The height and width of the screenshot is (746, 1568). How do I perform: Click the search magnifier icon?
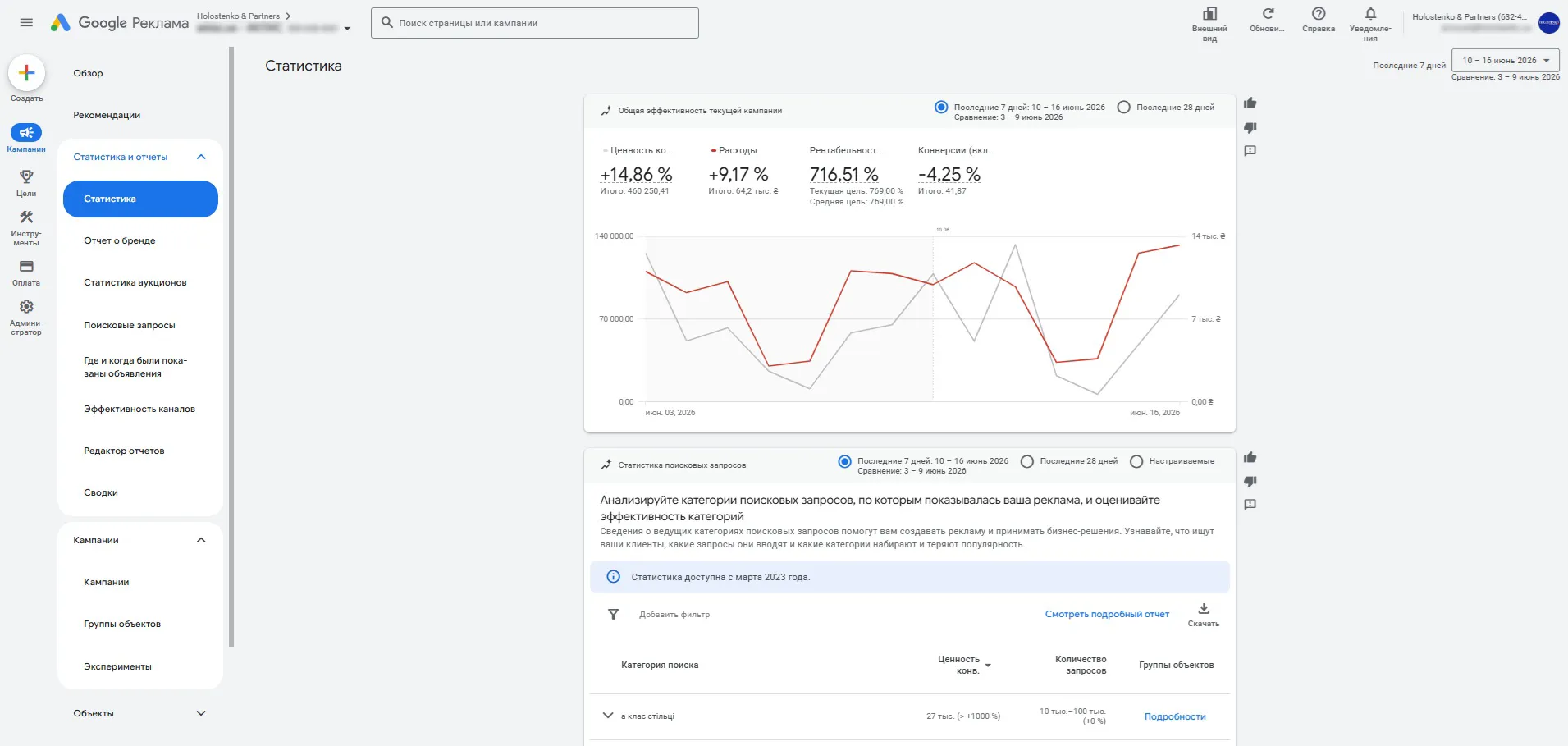point(387,23)
